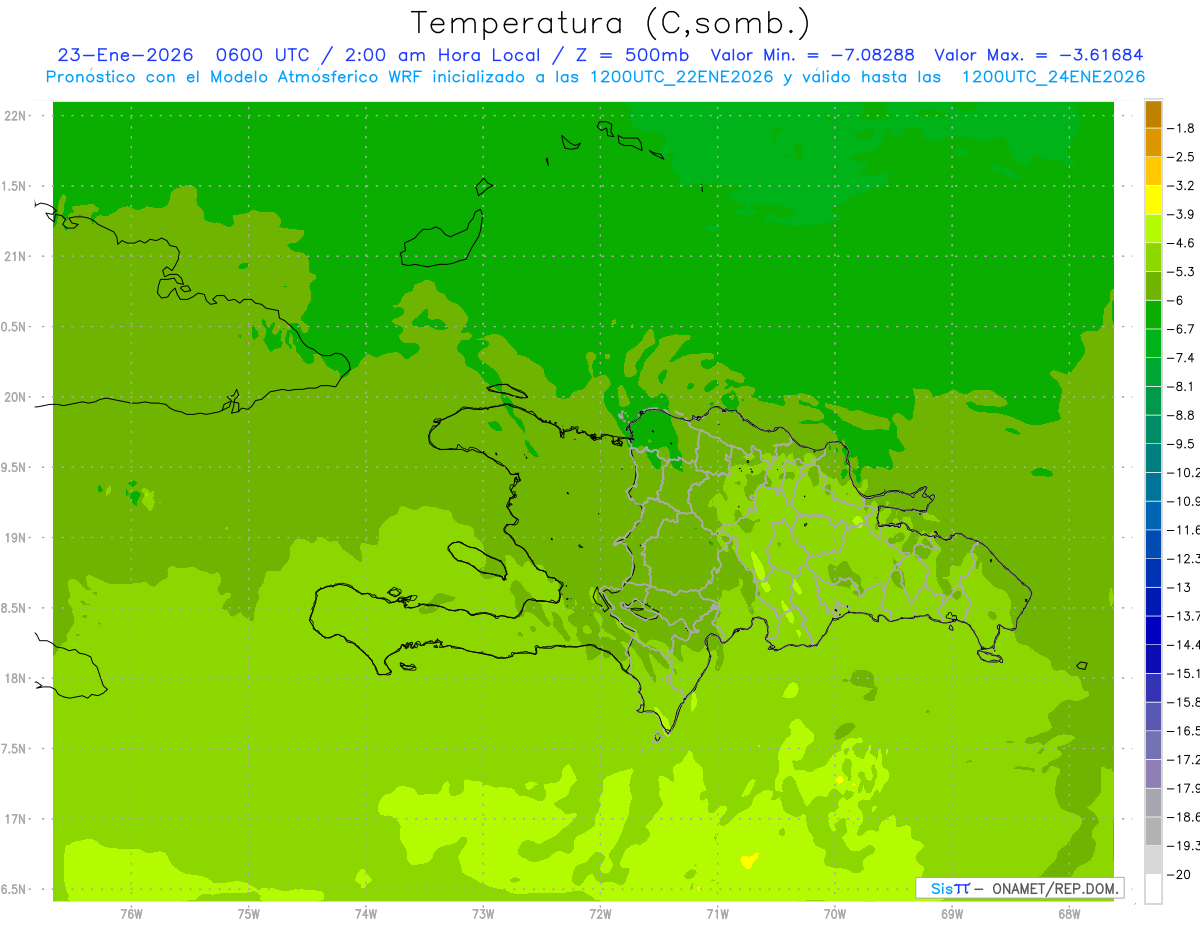This screenshot has width=1200, height=927.
Task: Click the swatch between -6 and -6.7
Action: coord(1153,315)
